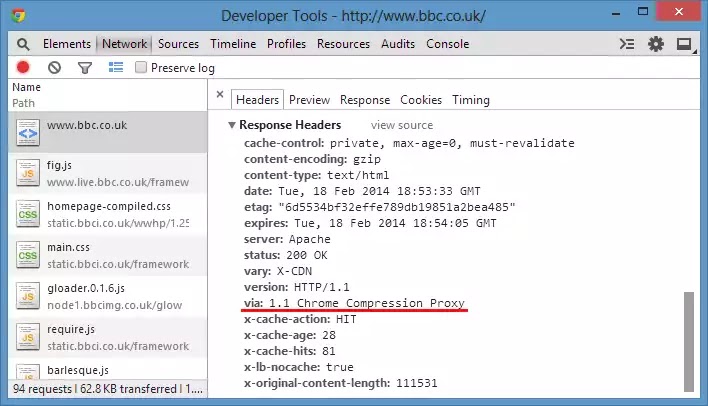Click the 94 requests status bar summary
708x406 pixels.
(107, 389)
